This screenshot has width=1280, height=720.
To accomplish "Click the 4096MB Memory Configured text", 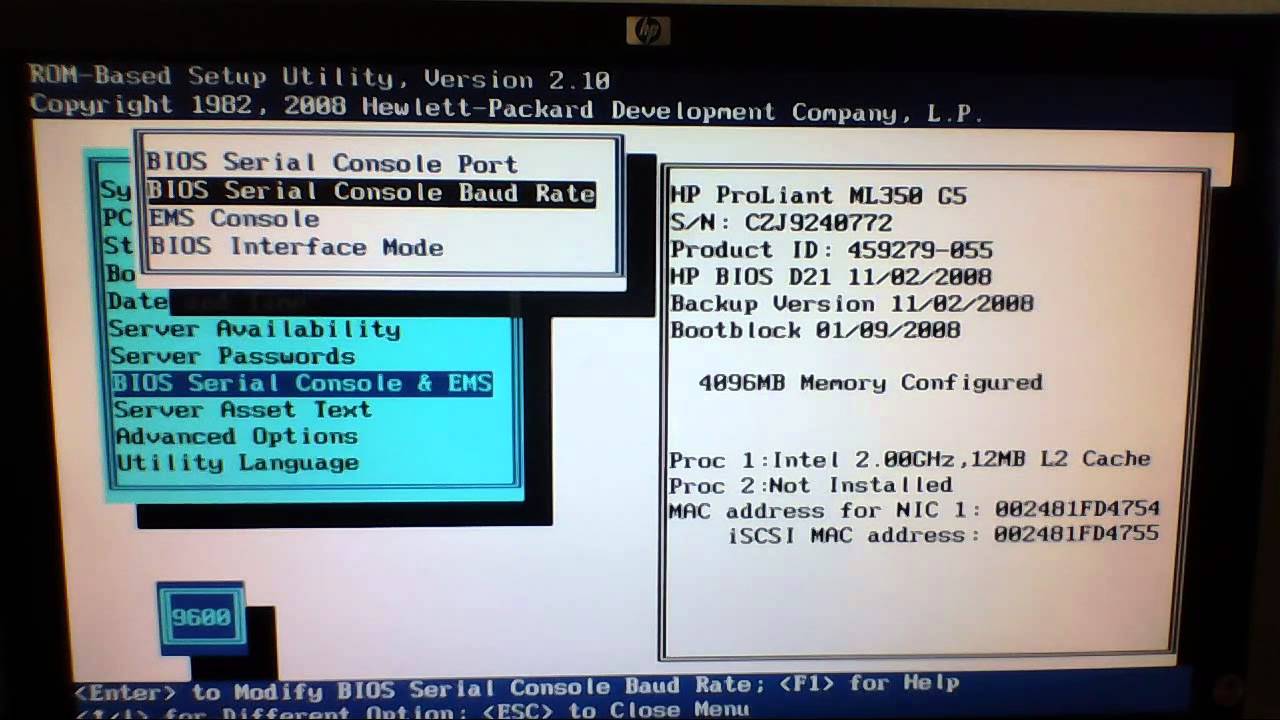I will pyautogui.click(x=870, y=383).
